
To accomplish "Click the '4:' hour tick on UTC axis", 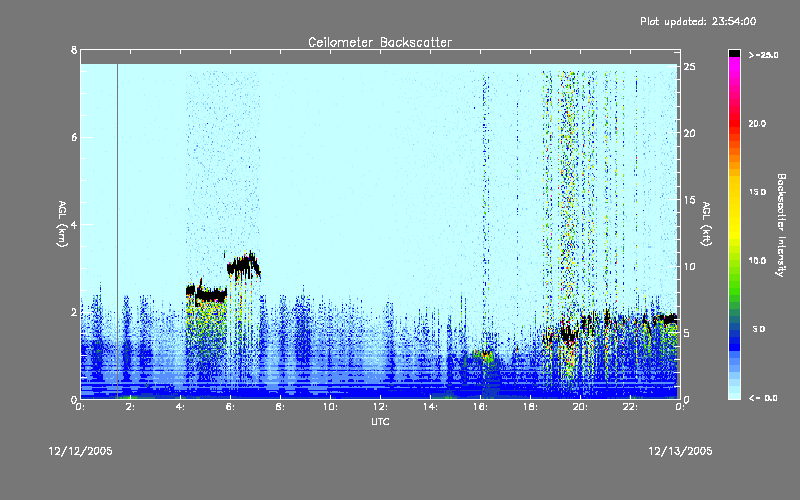I will 181,407.
